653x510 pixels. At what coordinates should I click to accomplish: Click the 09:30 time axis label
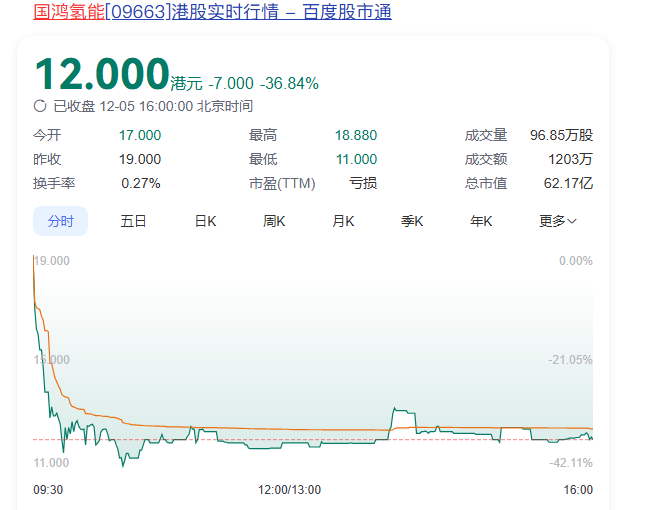[x=49, y=490]
